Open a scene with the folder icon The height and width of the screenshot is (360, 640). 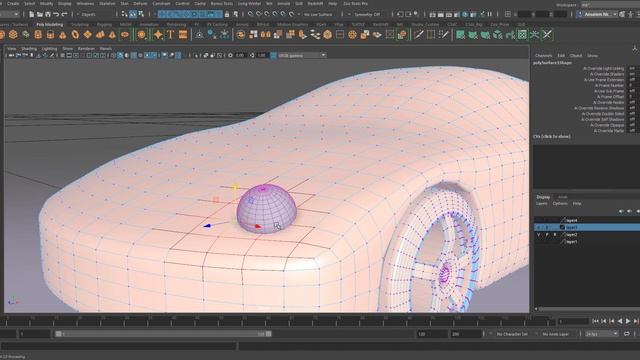pyautogui.click(x=40, y=14)
